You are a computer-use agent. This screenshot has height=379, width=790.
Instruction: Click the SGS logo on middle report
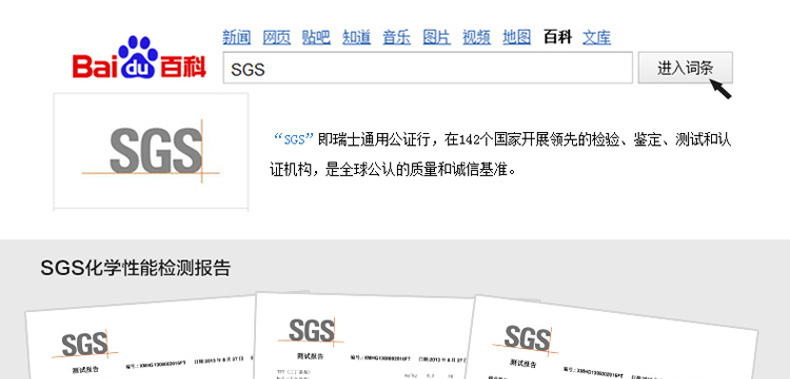pyautogui.click(x=311, y=331)
